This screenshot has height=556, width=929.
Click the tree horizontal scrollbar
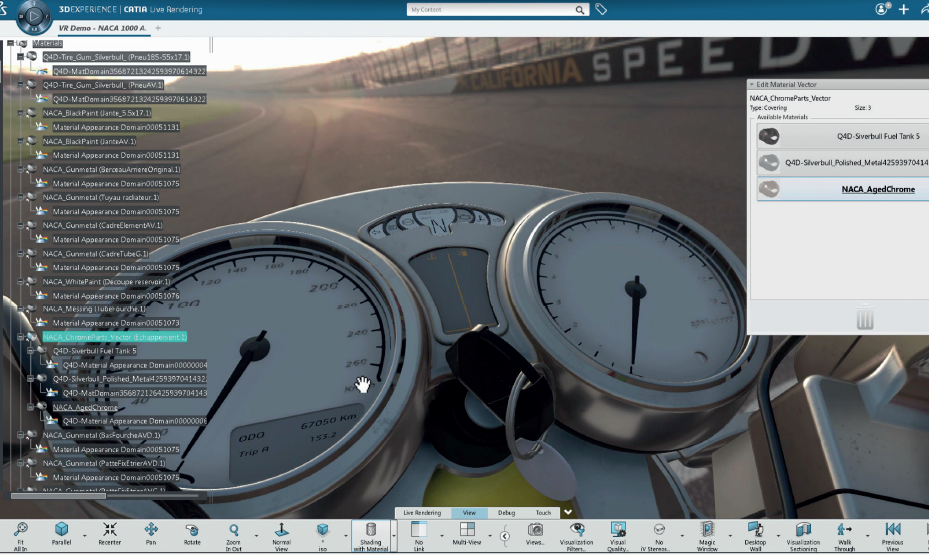point(58,496)
